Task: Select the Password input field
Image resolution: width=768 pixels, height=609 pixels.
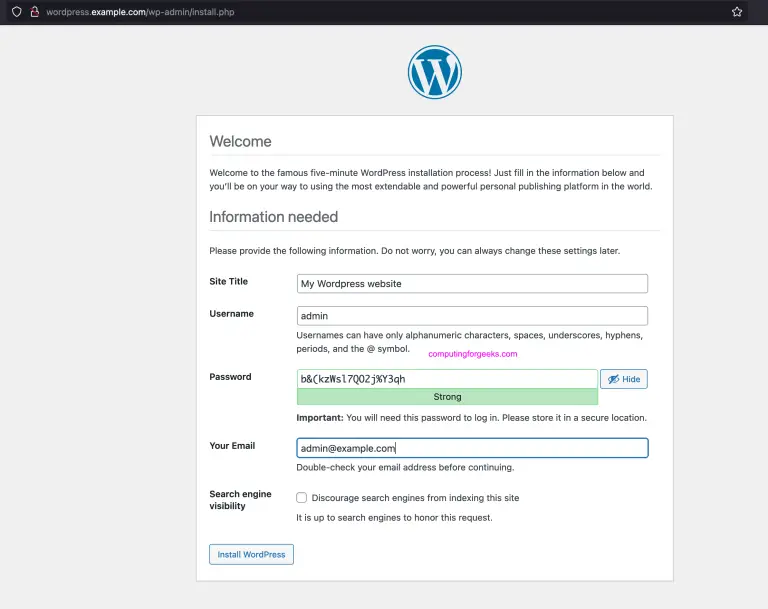Action: tap(447, 379)
